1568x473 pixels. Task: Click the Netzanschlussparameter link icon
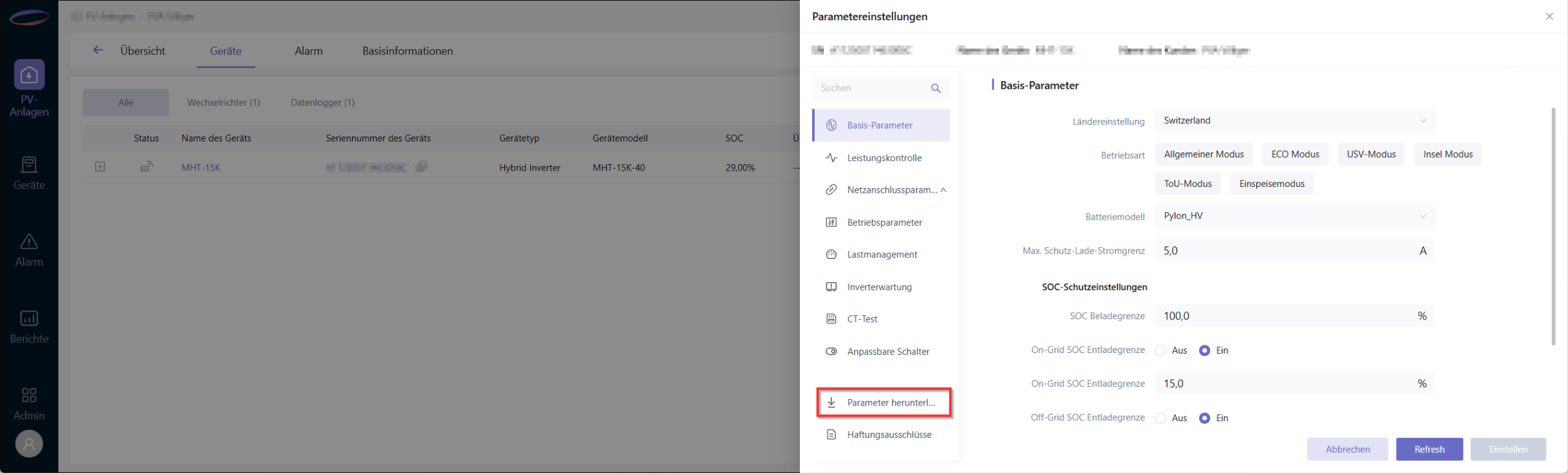831,190
